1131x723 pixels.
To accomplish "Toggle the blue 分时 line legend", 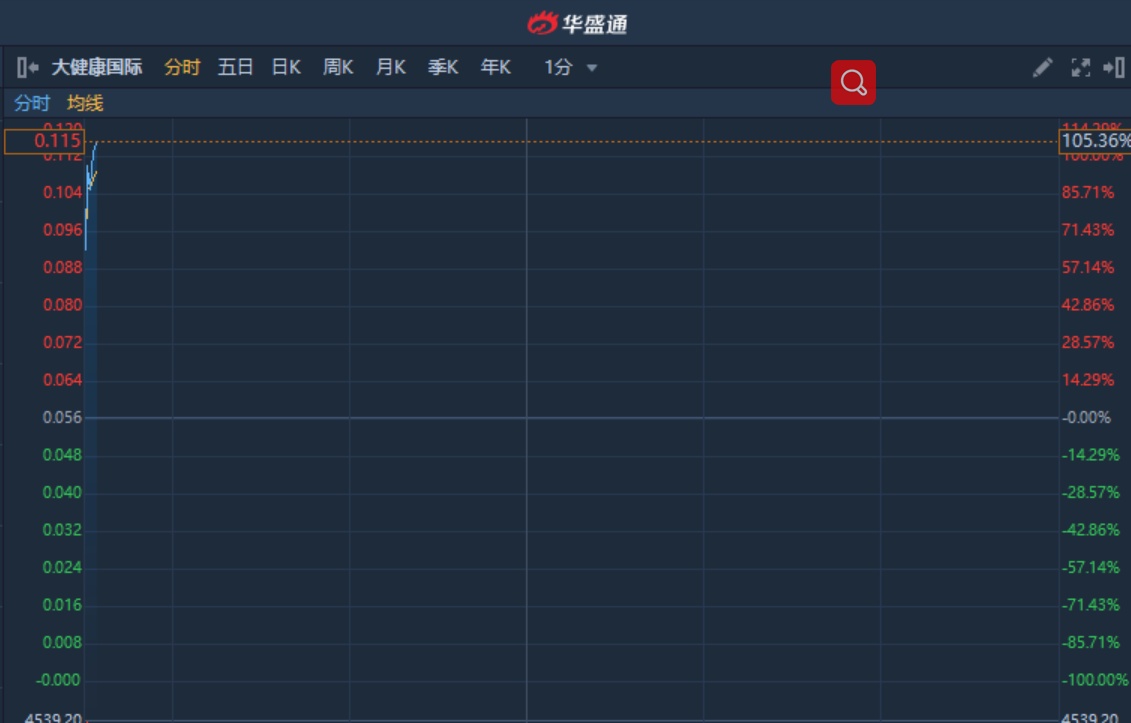I will tap(32, 103).
